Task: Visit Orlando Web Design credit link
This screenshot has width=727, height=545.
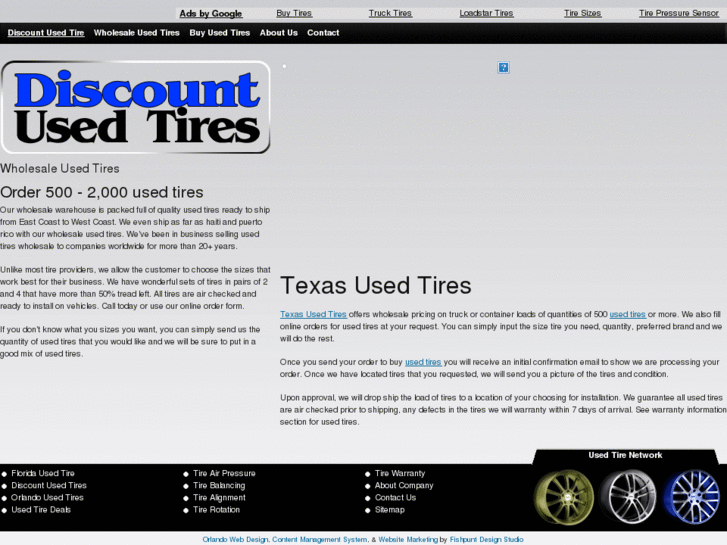Action: 235,540
